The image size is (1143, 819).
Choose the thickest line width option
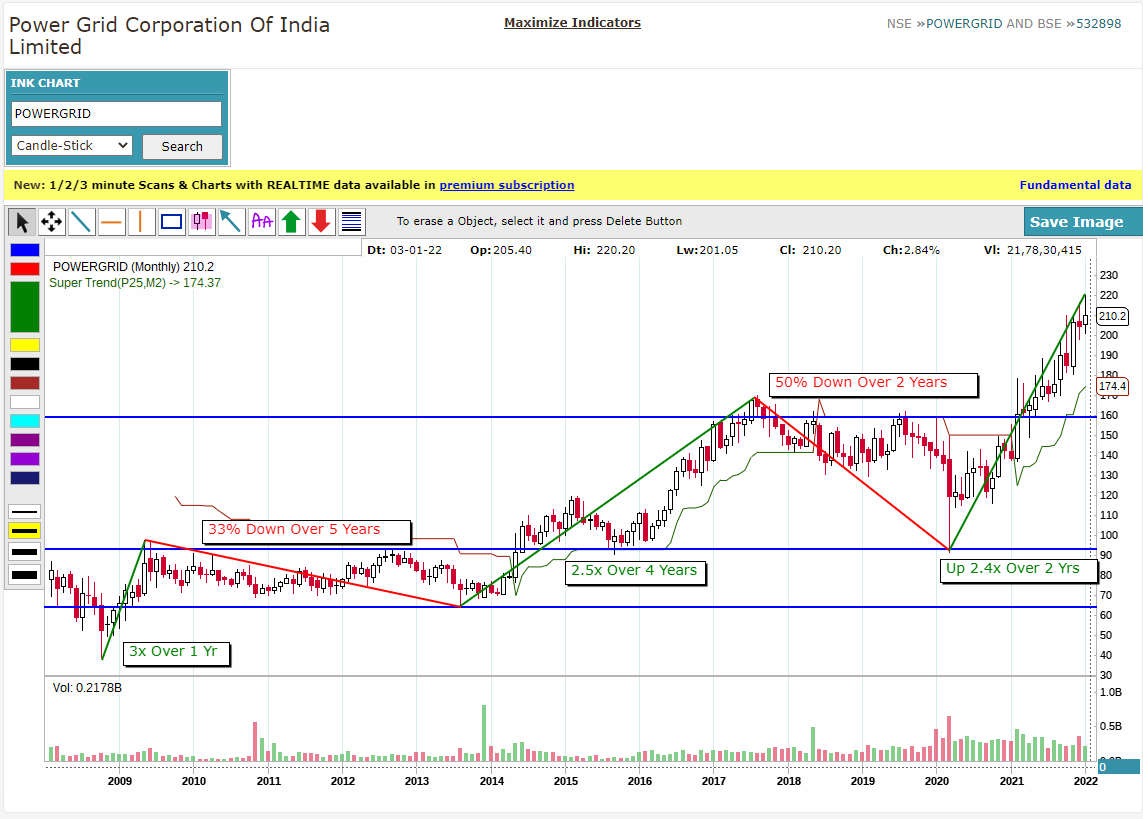click(x=24, y=575)
